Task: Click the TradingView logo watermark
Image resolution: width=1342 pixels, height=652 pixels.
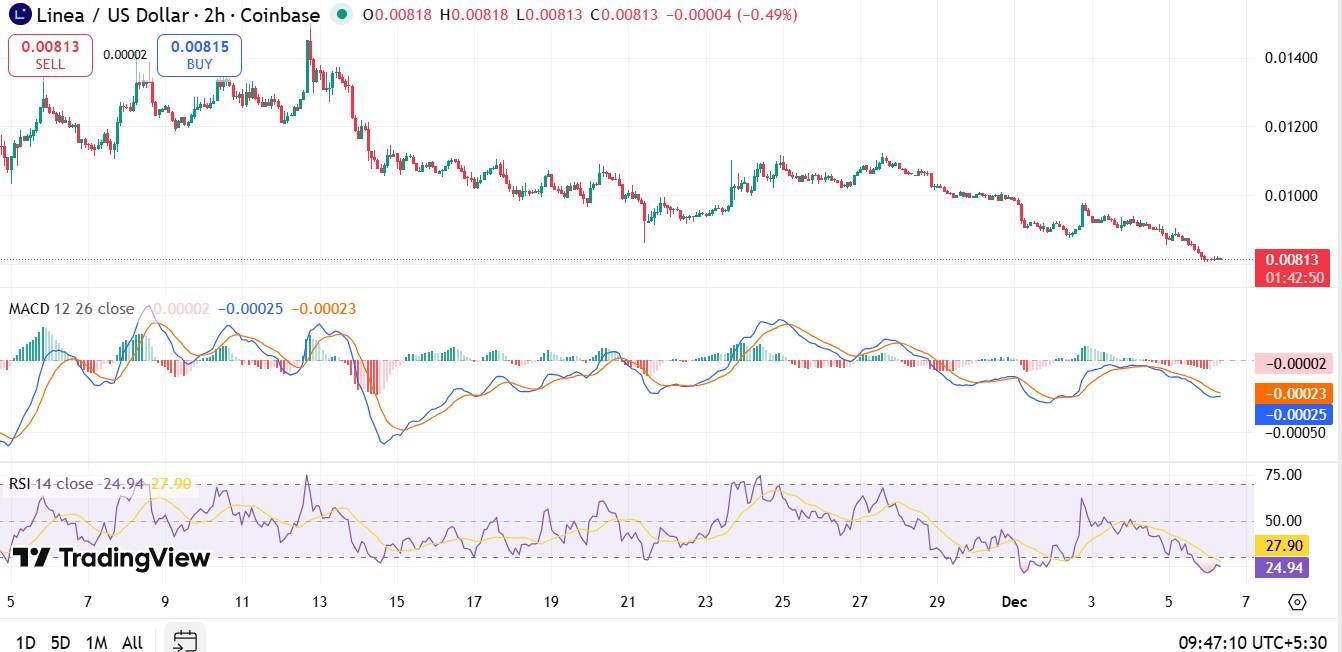Action: point(110,558)
